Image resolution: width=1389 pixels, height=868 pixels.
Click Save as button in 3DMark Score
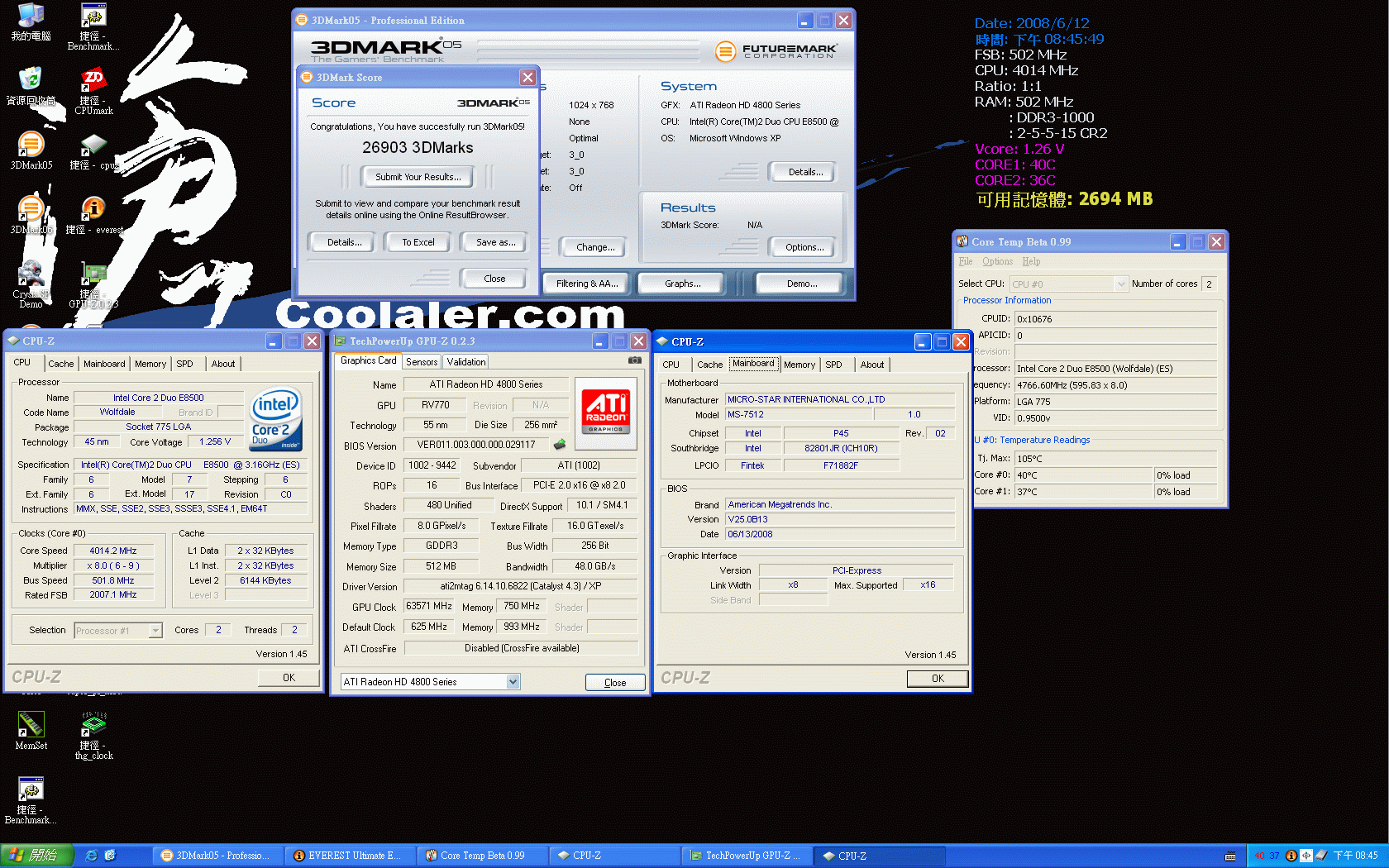[x=496, y=242]
